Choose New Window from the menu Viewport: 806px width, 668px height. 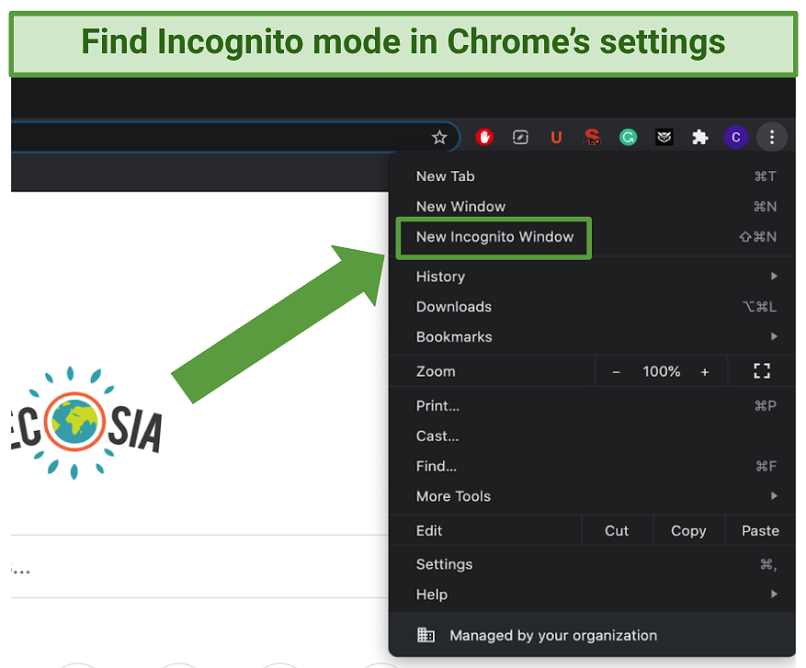(x=592, y=207)
